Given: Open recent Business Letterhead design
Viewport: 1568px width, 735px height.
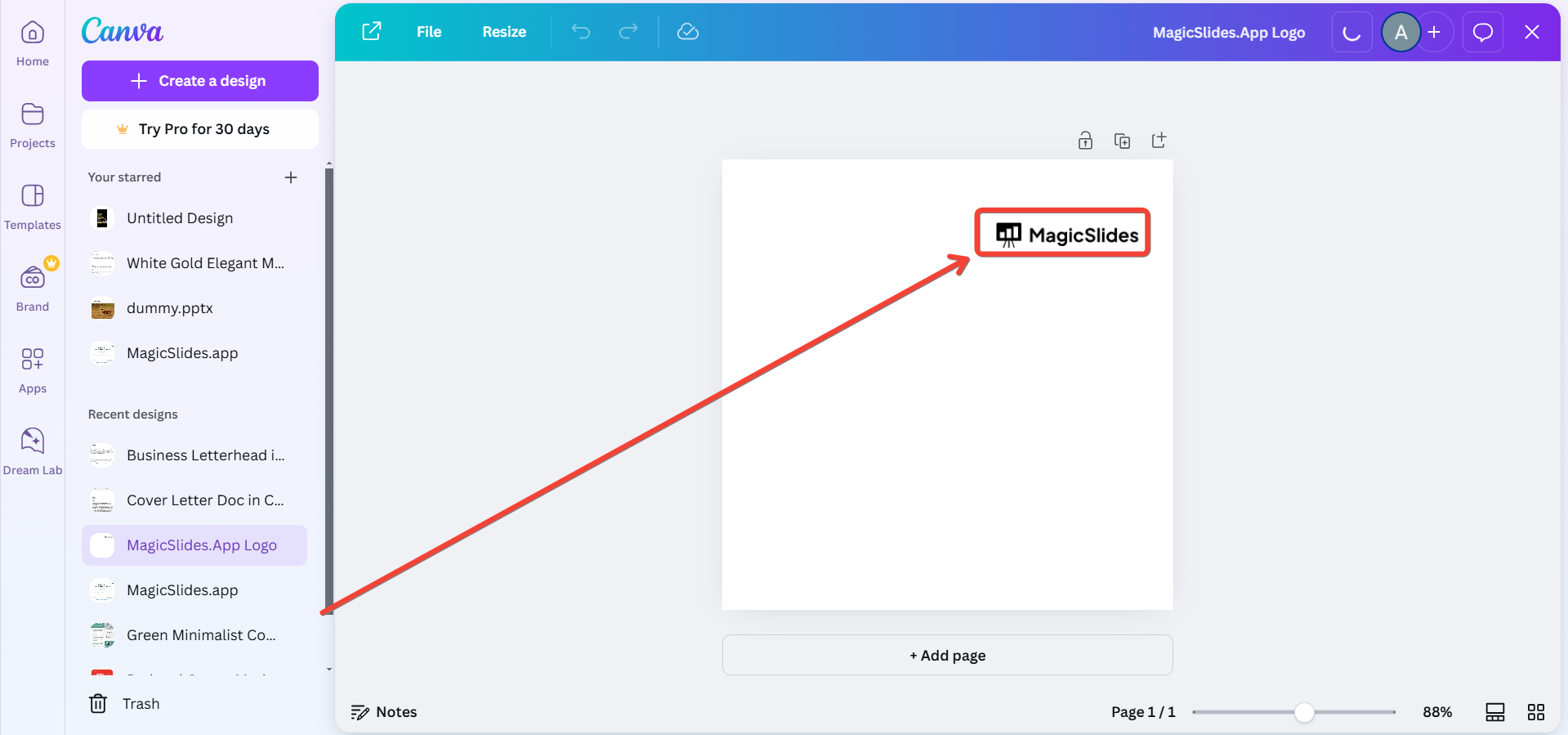Looking at the screenshot, I should [194, 455].
